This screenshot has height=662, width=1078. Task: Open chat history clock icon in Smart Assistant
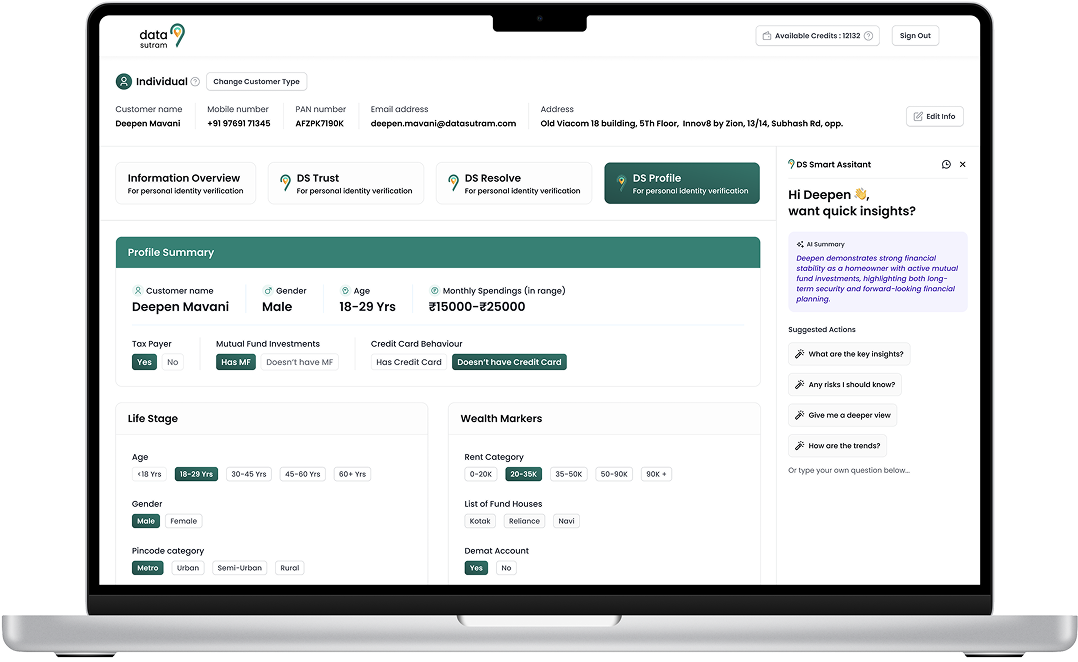(x=946, y=164)
